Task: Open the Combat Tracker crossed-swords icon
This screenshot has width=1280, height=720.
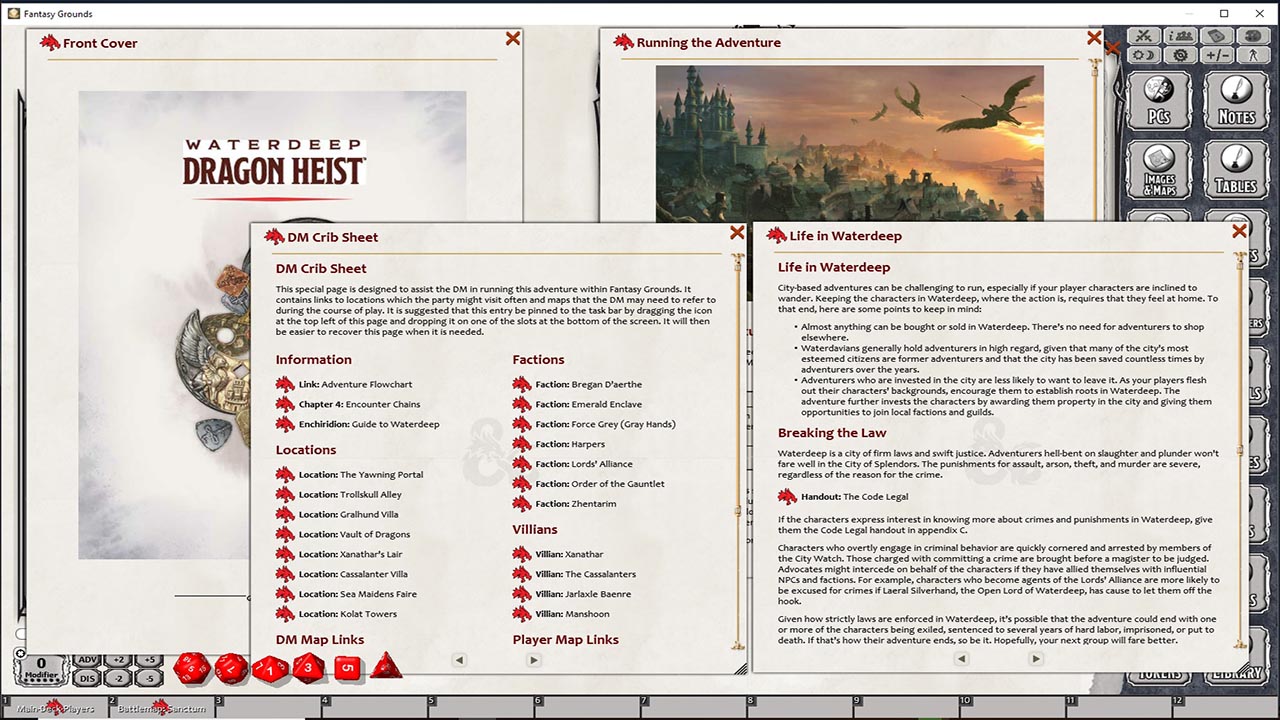Action: tap(1146, 36)
